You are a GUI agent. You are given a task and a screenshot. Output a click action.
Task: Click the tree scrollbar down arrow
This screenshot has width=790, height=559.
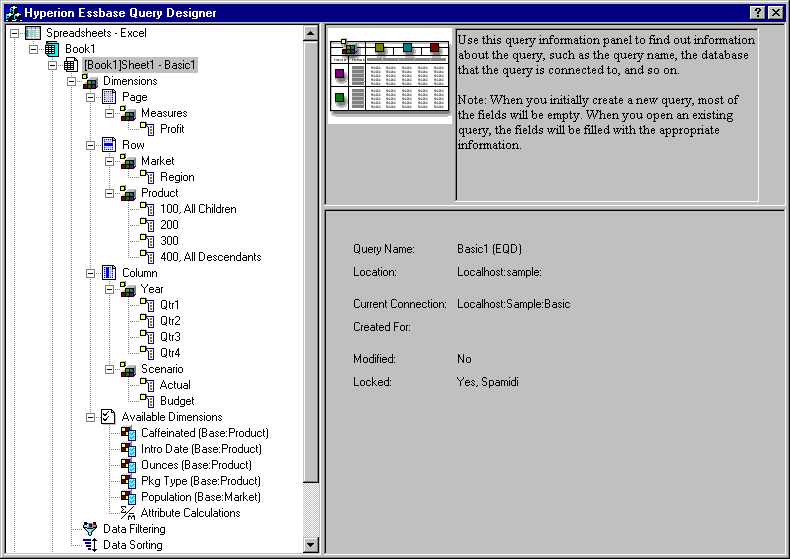[x=310, y=545]
